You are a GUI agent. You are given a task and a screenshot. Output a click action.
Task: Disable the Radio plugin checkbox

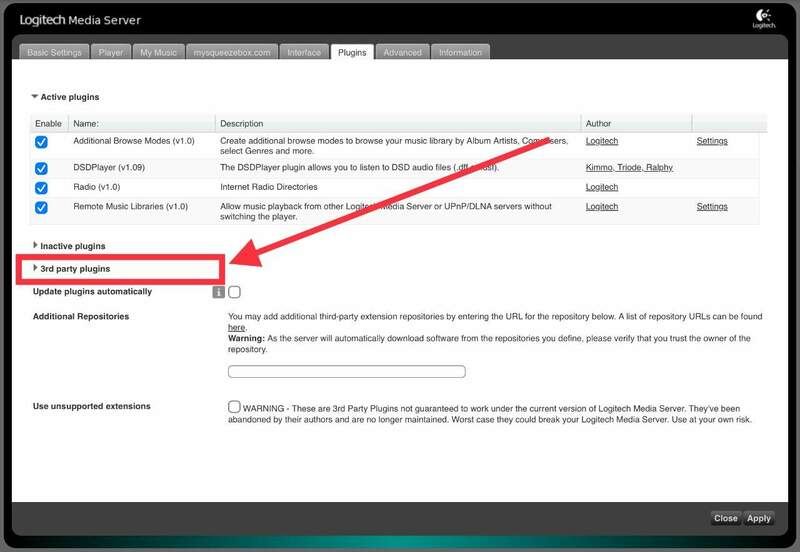pos(41,187)
